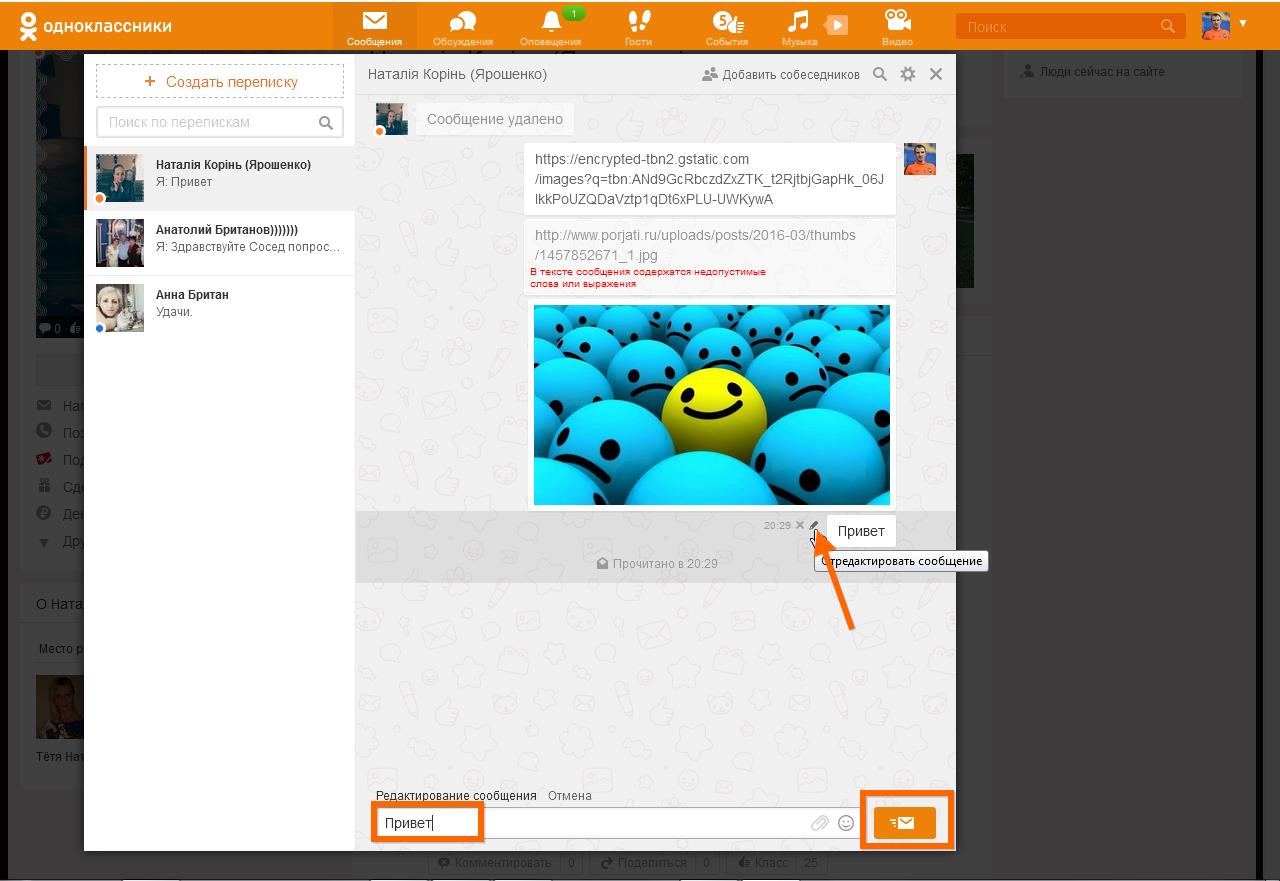Screen dimensions: 1280x881
Task: Delete the Привет message with X icon
Action: coord(799,525)
